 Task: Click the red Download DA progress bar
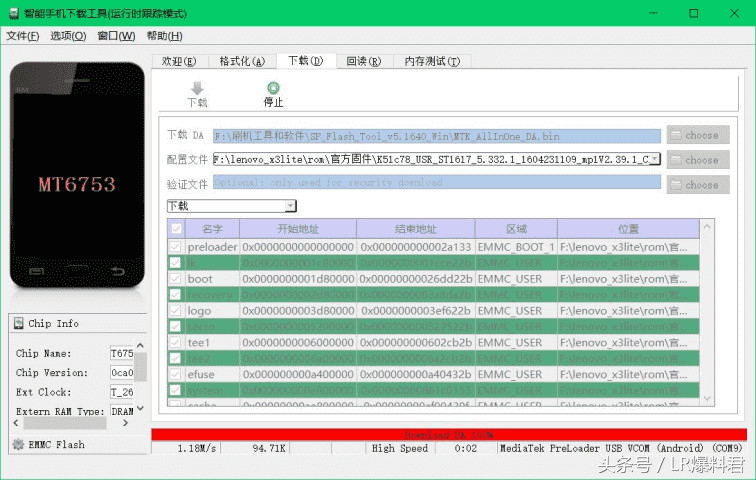(449, 434)
